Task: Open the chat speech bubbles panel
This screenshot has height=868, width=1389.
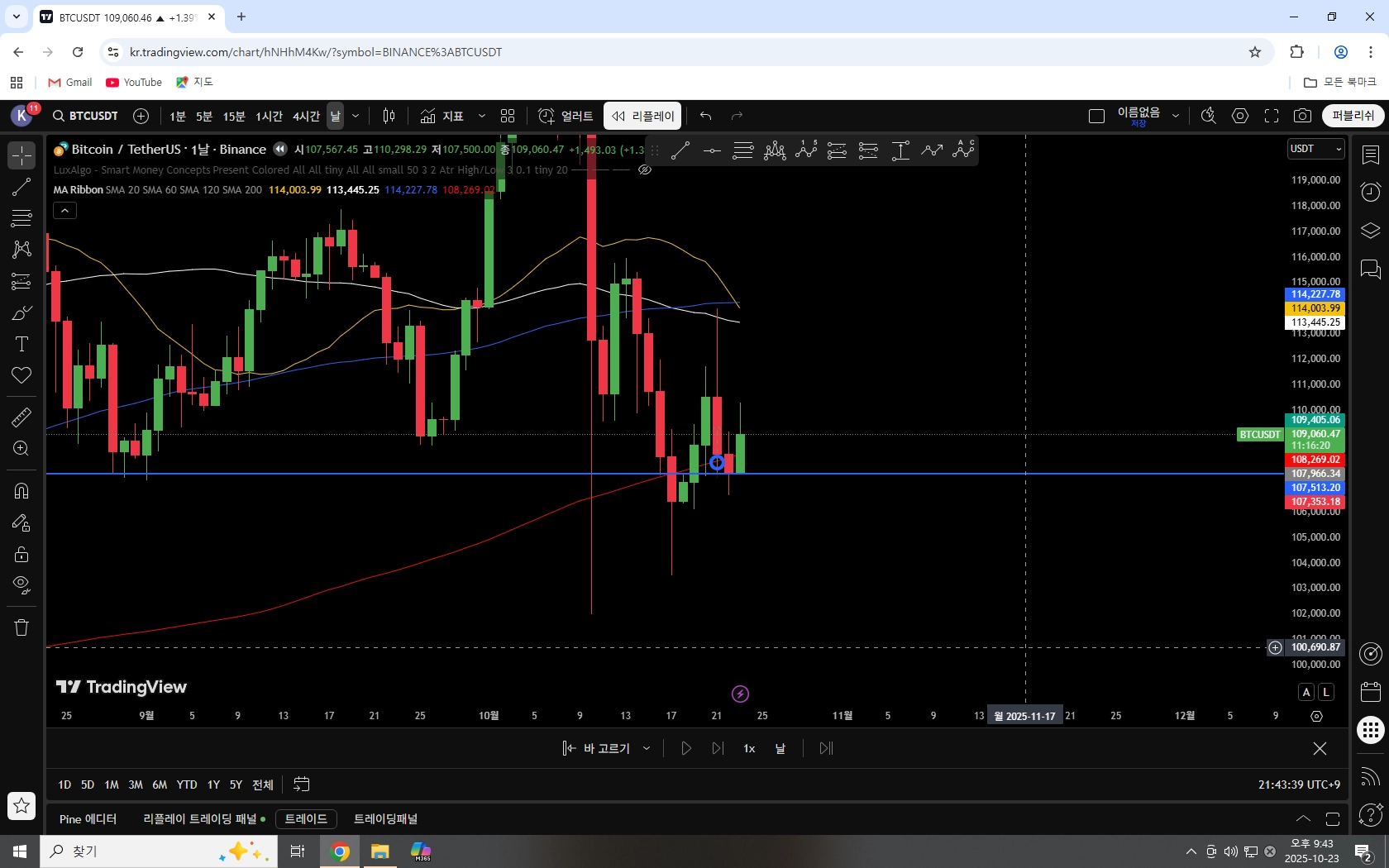Action: pos(1371,269)
